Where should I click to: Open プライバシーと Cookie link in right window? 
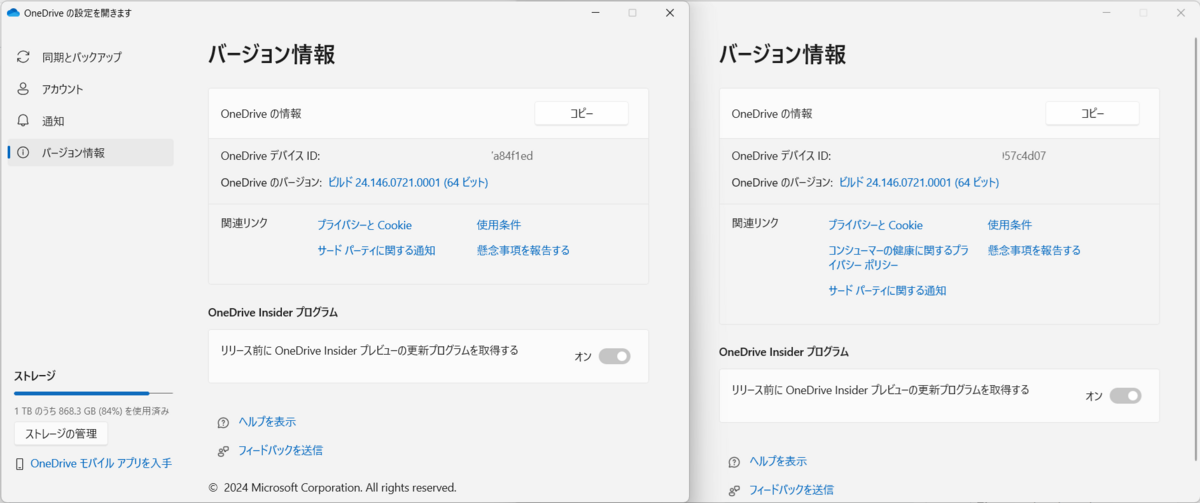pyautogui.click(x=876, y=225)
